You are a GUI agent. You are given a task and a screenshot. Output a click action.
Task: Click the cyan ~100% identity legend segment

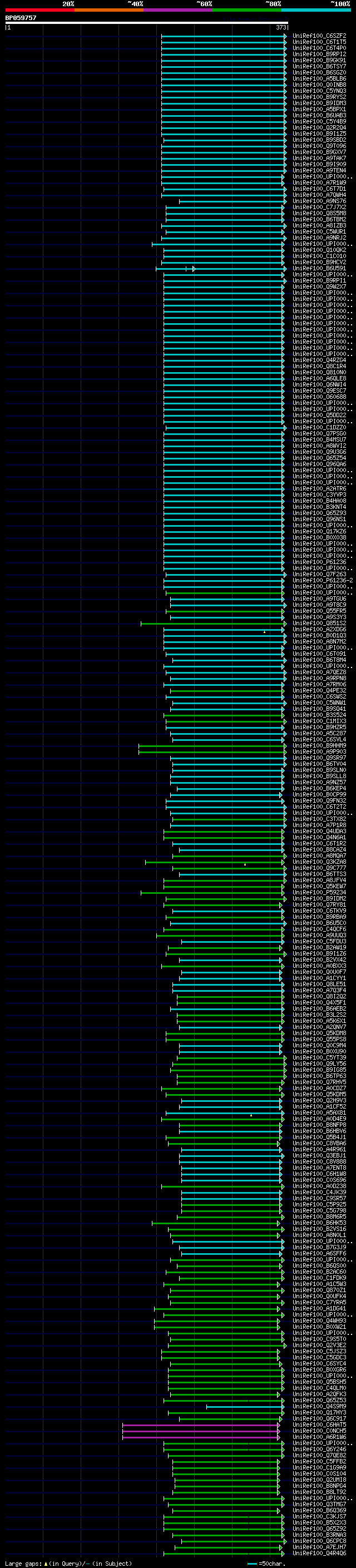tap(316, 10)
